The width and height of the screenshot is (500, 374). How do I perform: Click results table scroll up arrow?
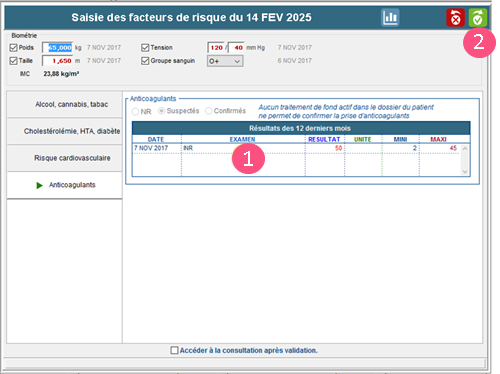point(465,149)
